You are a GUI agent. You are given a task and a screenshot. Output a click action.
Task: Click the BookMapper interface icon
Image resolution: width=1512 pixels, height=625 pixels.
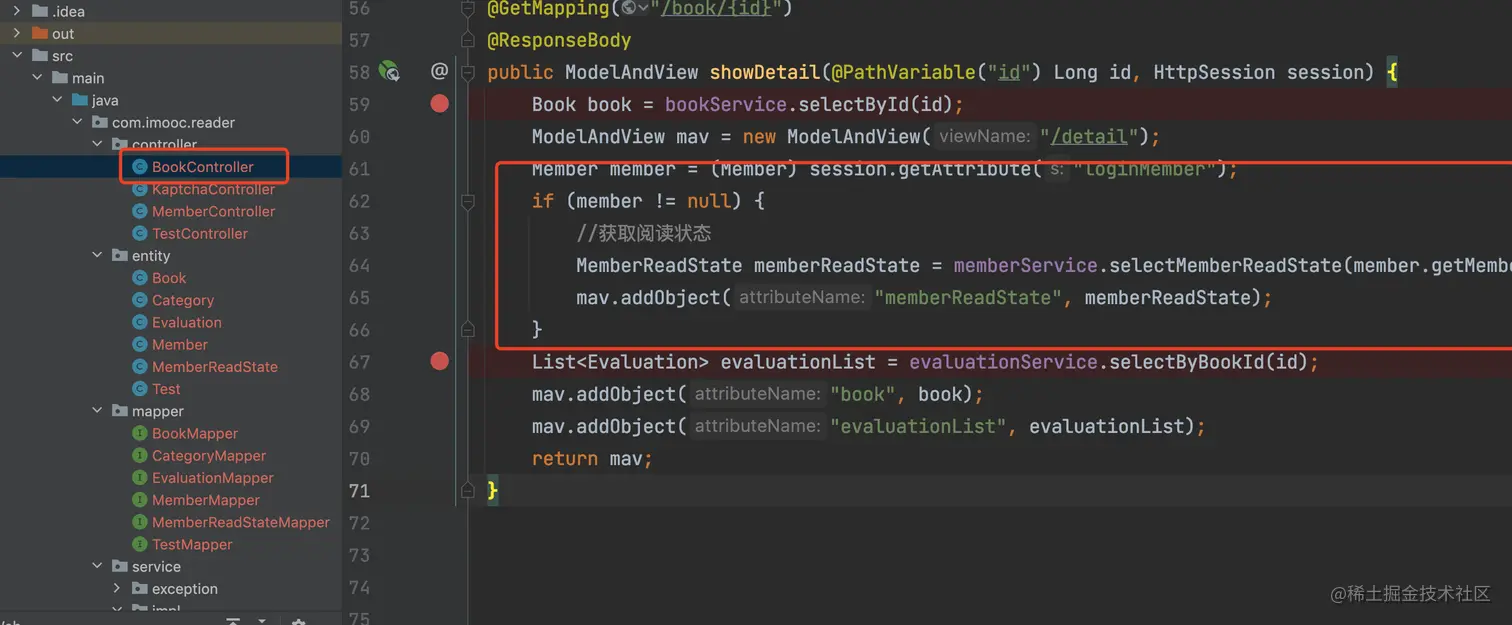[x=140, y=433]
